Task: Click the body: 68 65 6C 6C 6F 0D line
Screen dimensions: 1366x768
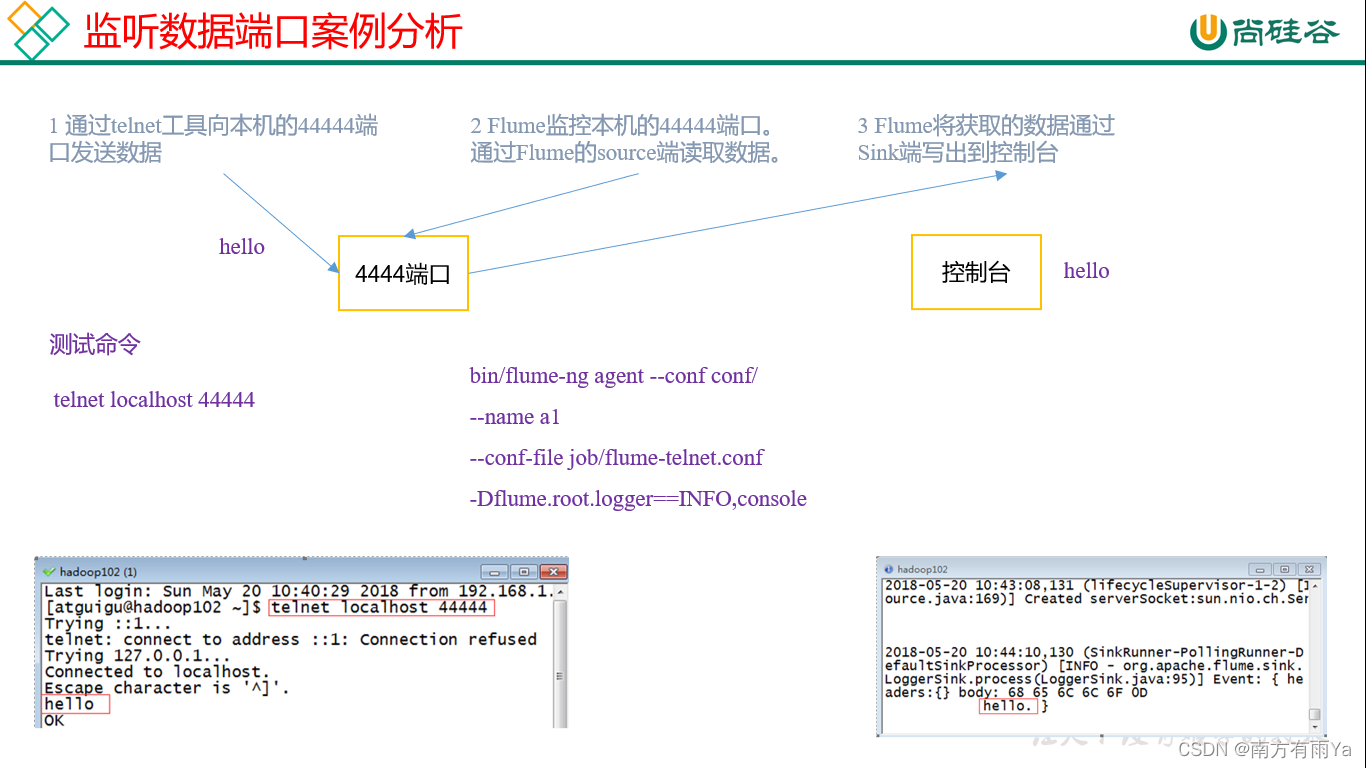Action: pyautogui.click(x=1016, y=693)
